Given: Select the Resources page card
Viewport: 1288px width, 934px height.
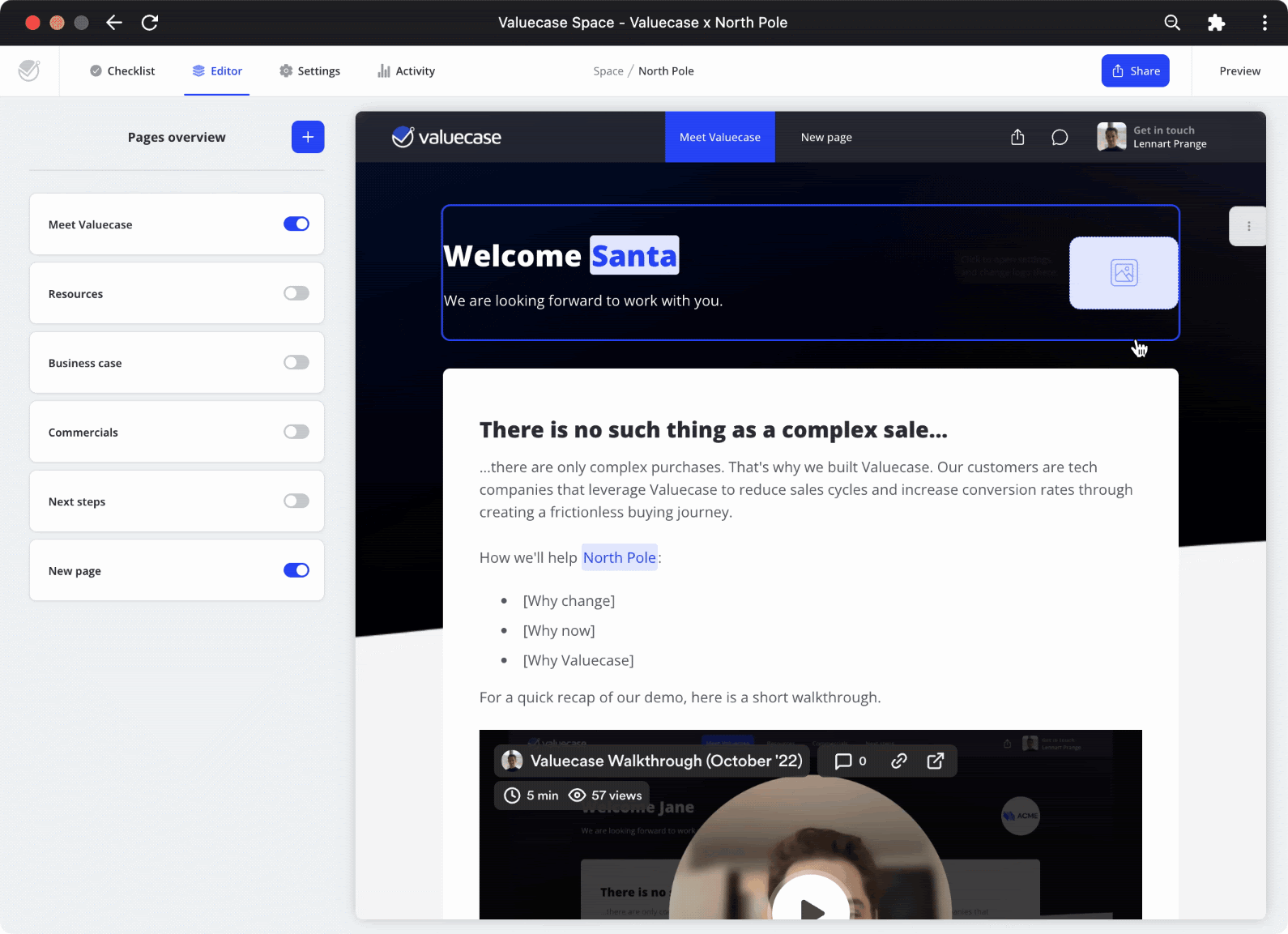Looking at the screenshot, I should pos(177,293).
